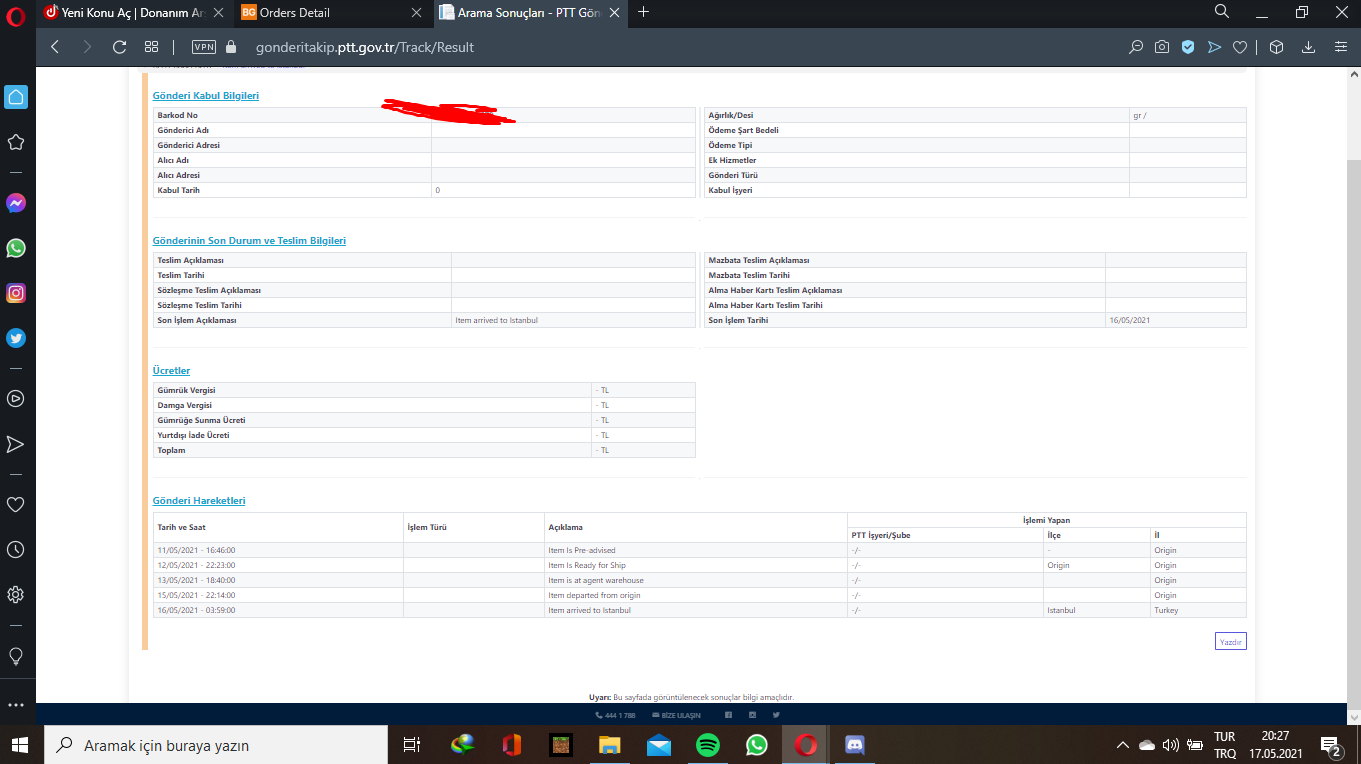Reload the PTT tracking page
Screen dimensions: 1361x764
tap(119, 47)
